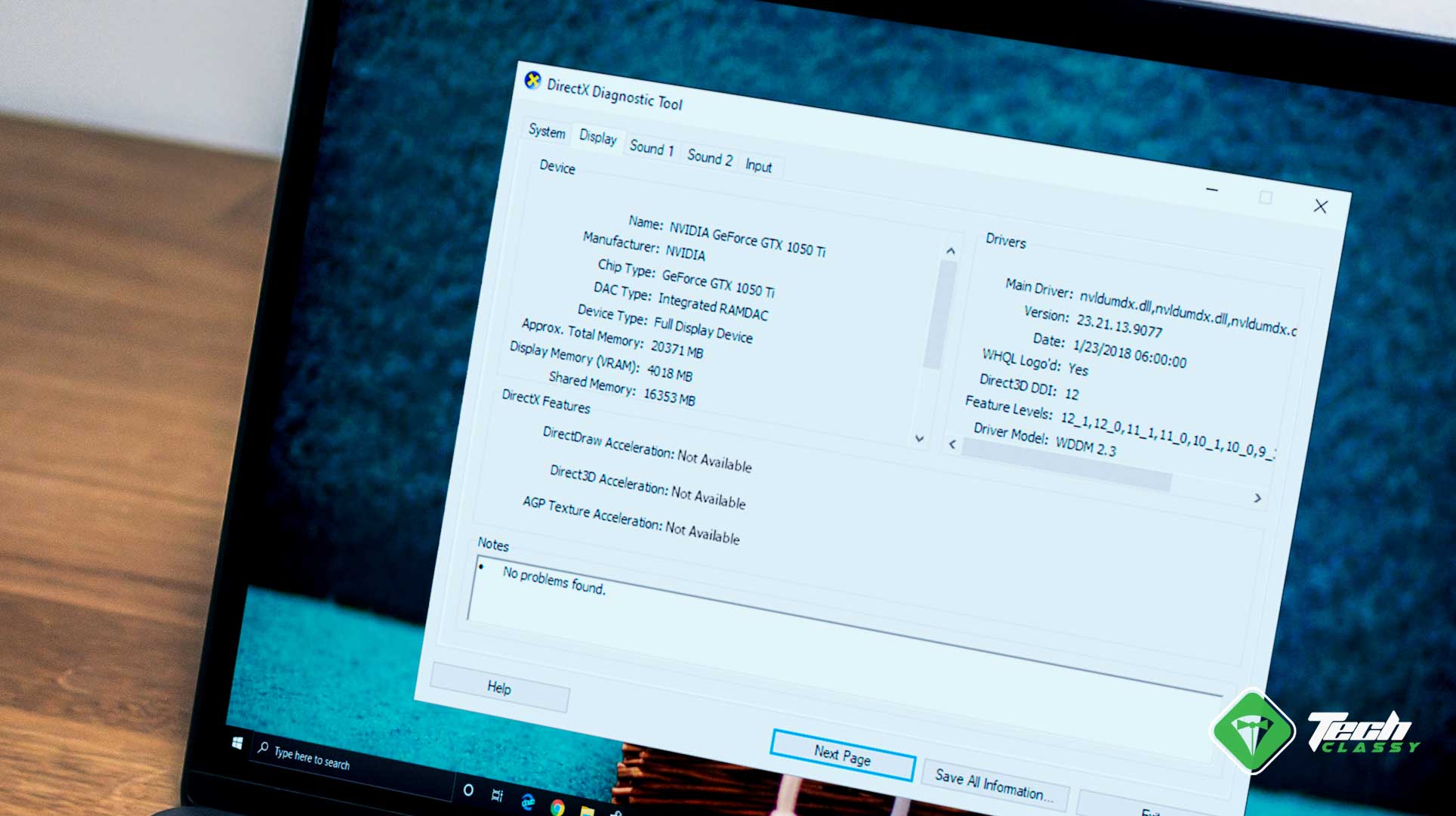
Task: Go to the Input tab
Action: (x=758, y=165)
